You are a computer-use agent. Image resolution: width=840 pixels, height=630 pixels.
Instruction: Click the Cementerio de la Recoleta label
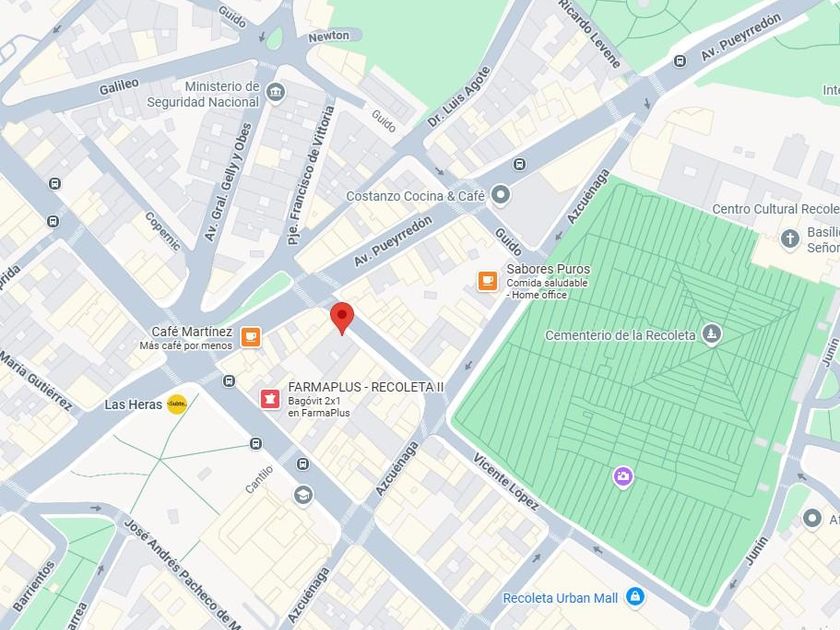click(x=620, y=335)
